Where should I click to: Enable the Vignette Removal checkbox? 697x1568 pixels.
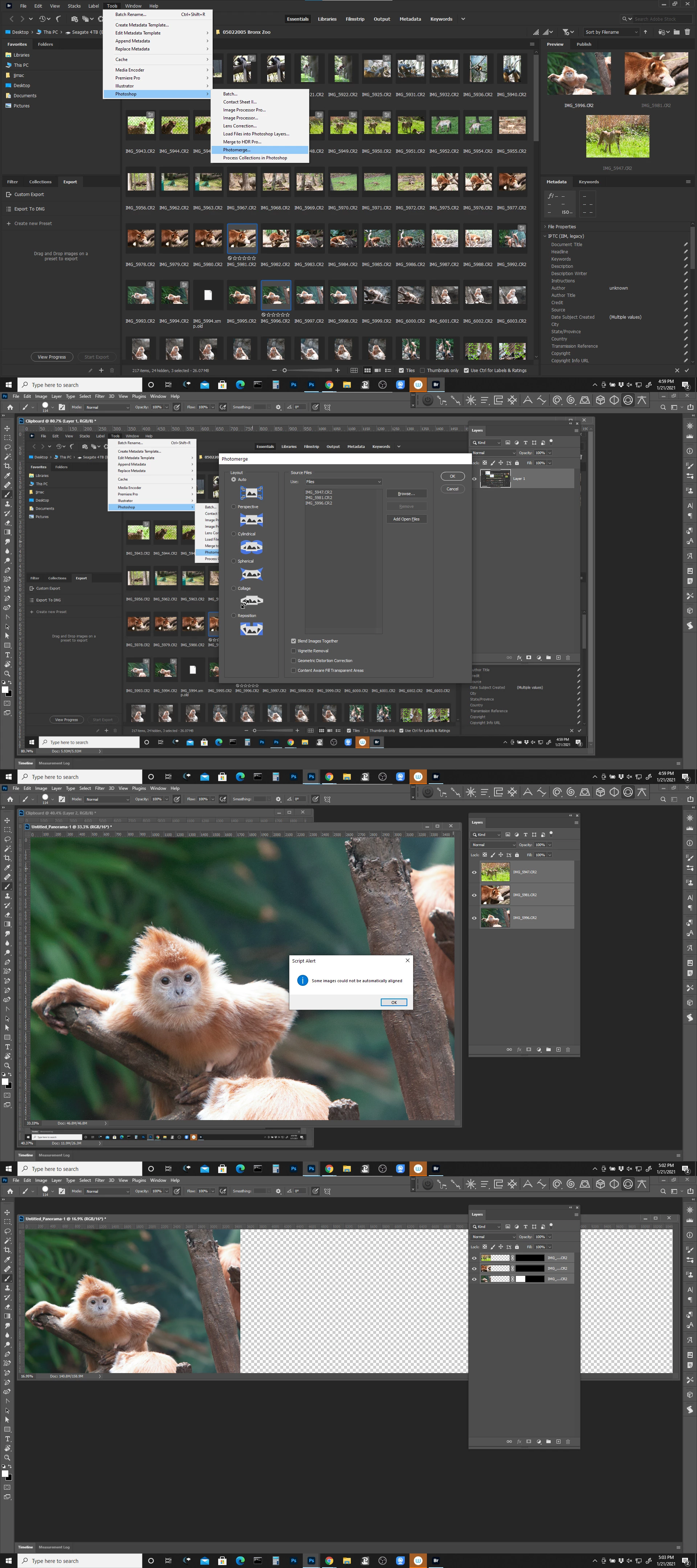pos(293,651)
